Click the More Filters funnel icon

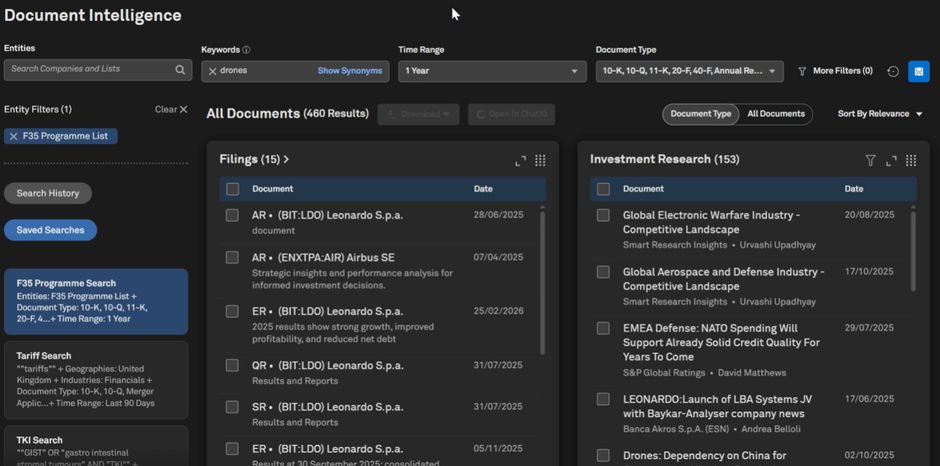pyautogui.click(x=802, y=71)
